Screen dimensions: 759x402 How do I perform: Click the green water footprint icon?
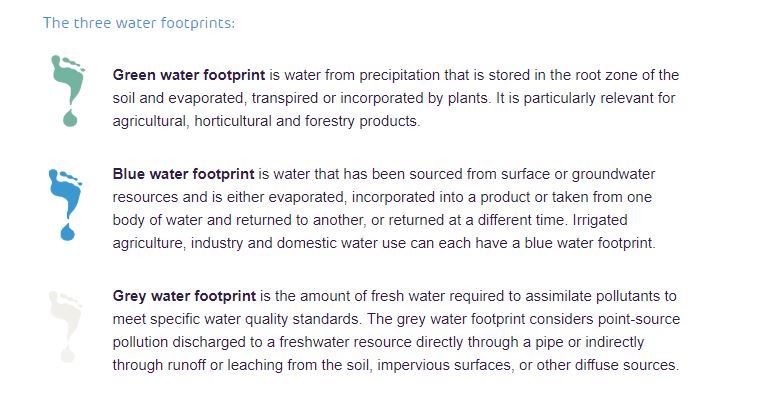65,83
